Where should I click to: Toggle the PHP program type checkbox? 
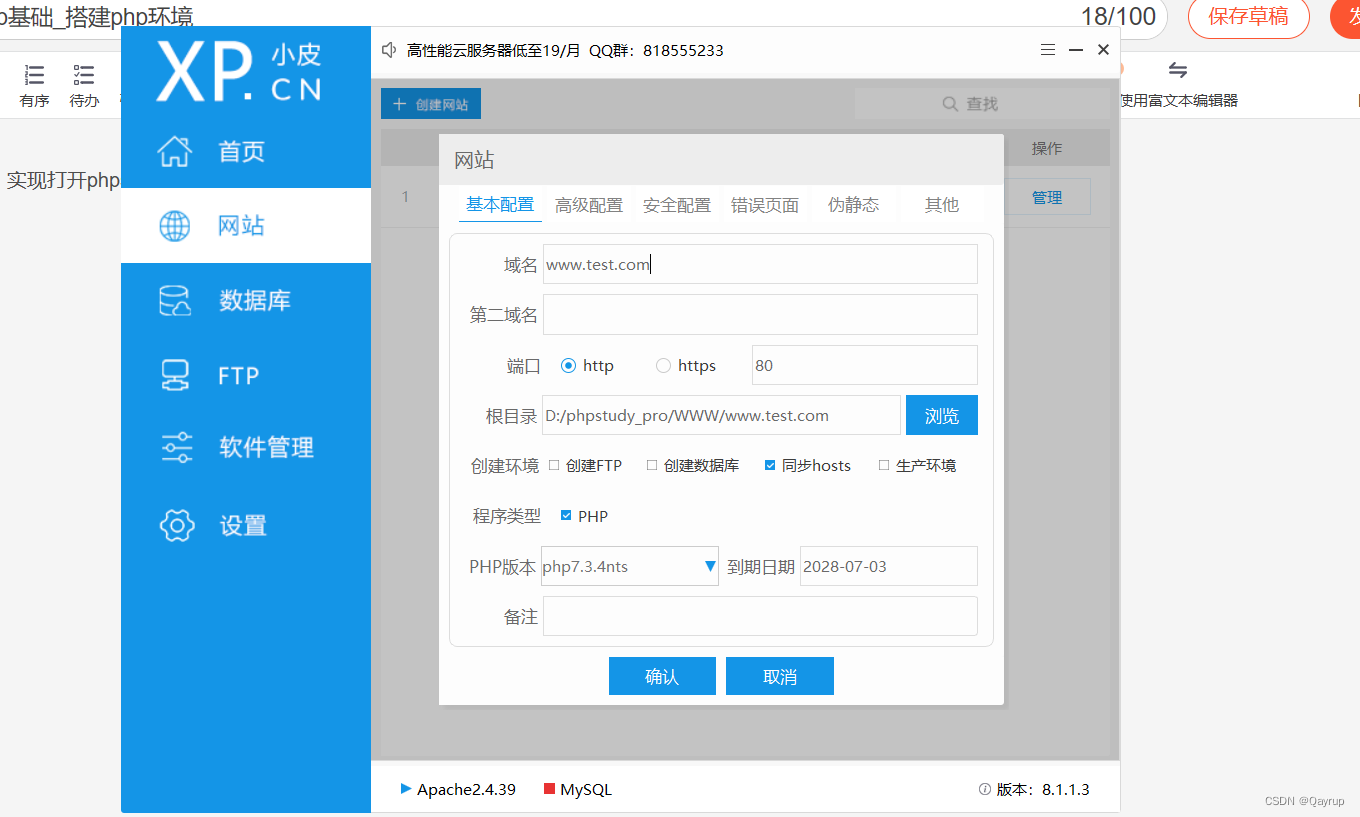566,516
